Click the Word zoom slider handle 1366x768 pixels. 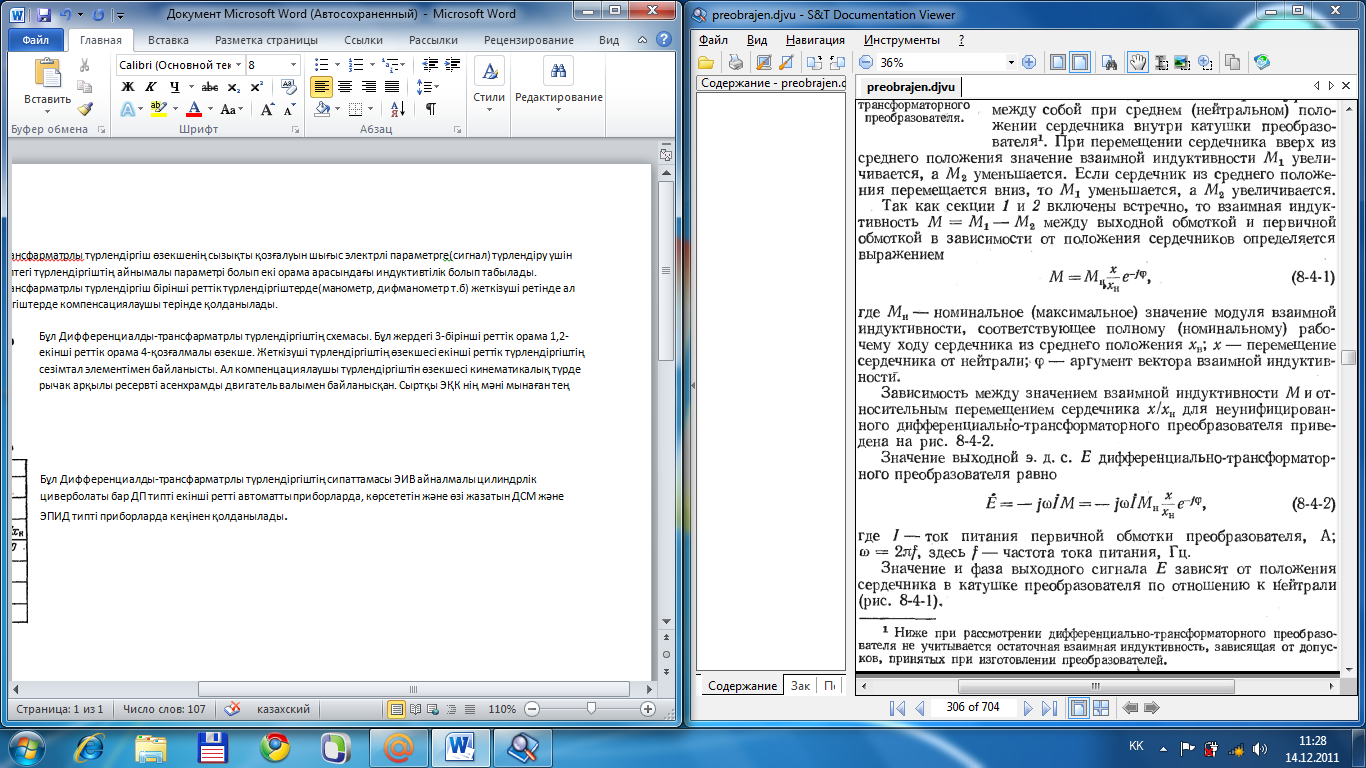pos(592,709)
